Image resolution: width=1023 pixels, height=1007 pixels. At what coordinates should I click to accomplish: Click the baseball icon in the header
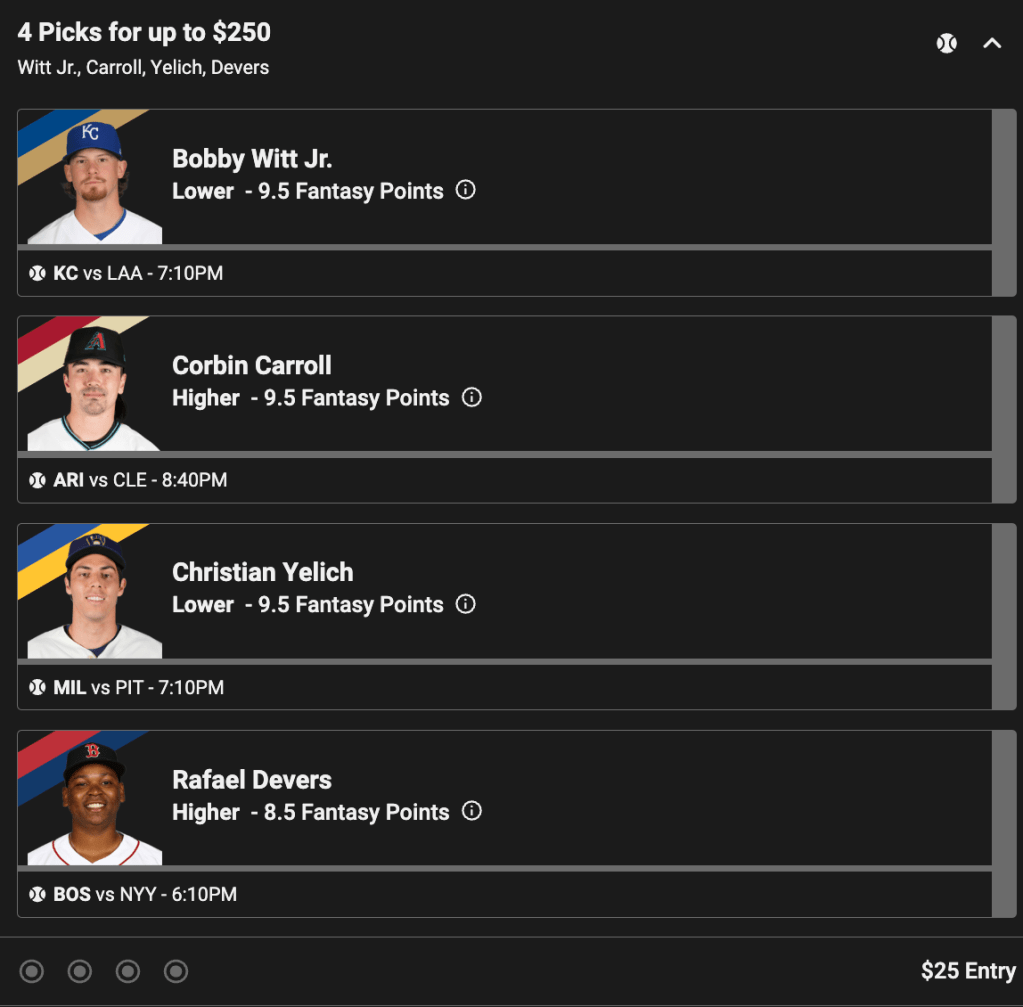pyautogui.click(x=946, y=43)
